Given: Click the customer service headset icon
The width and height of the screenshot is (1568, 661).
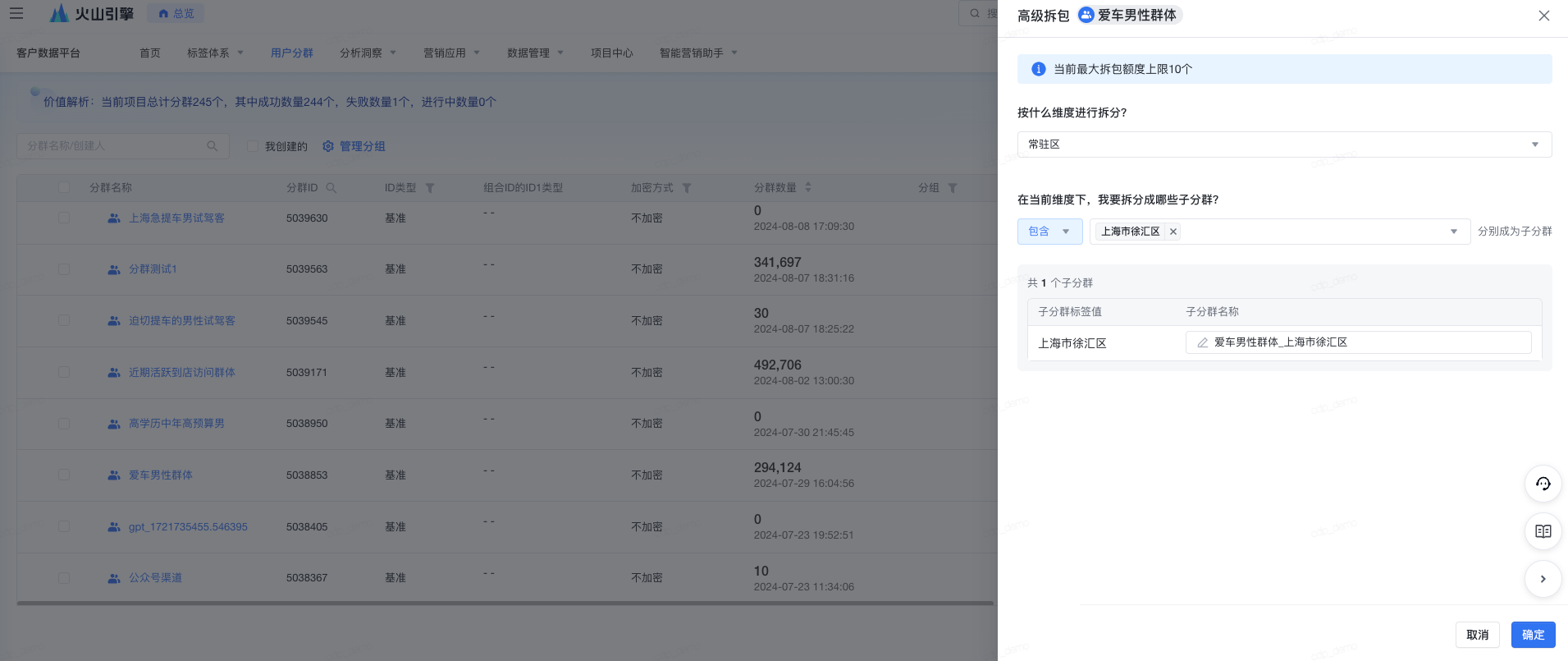Looking at the screenshot, I should coord(1543,484).
